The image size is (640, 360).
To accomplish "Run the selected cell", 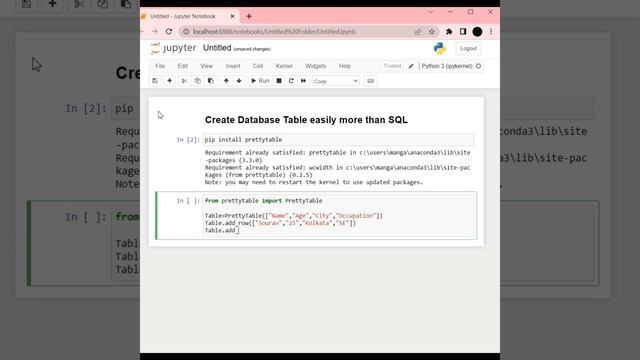I will pos(260,81).
